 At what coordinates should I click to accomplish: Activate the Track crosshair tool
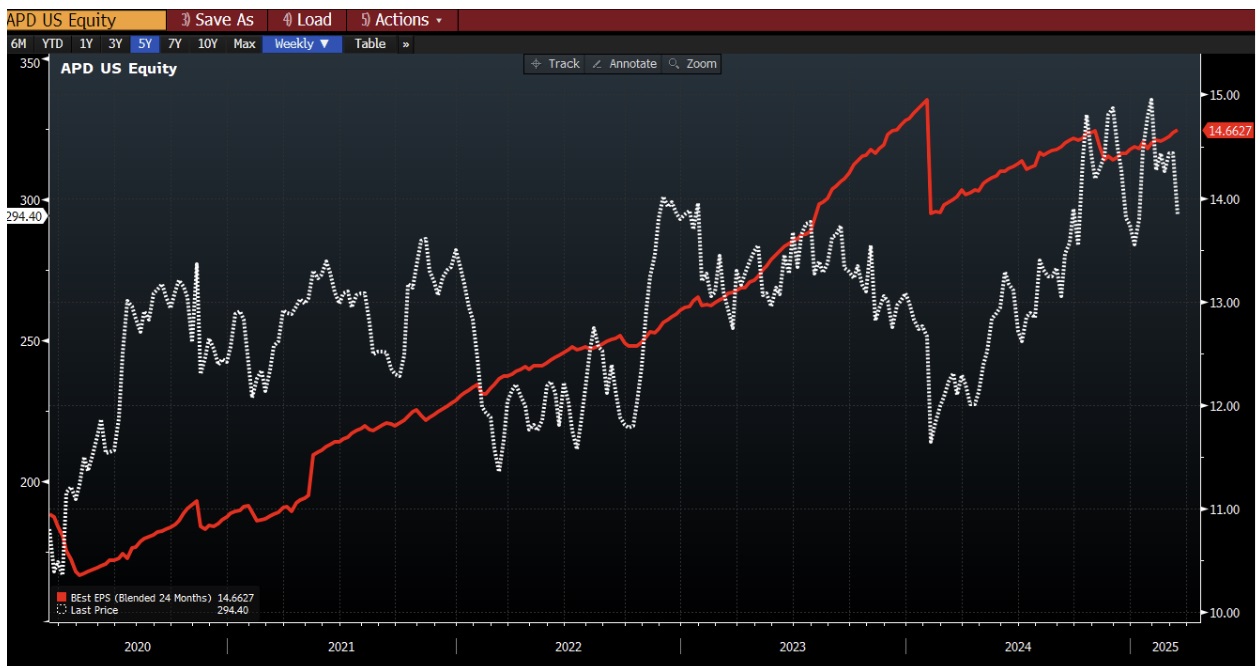click(x=557, y=63)
